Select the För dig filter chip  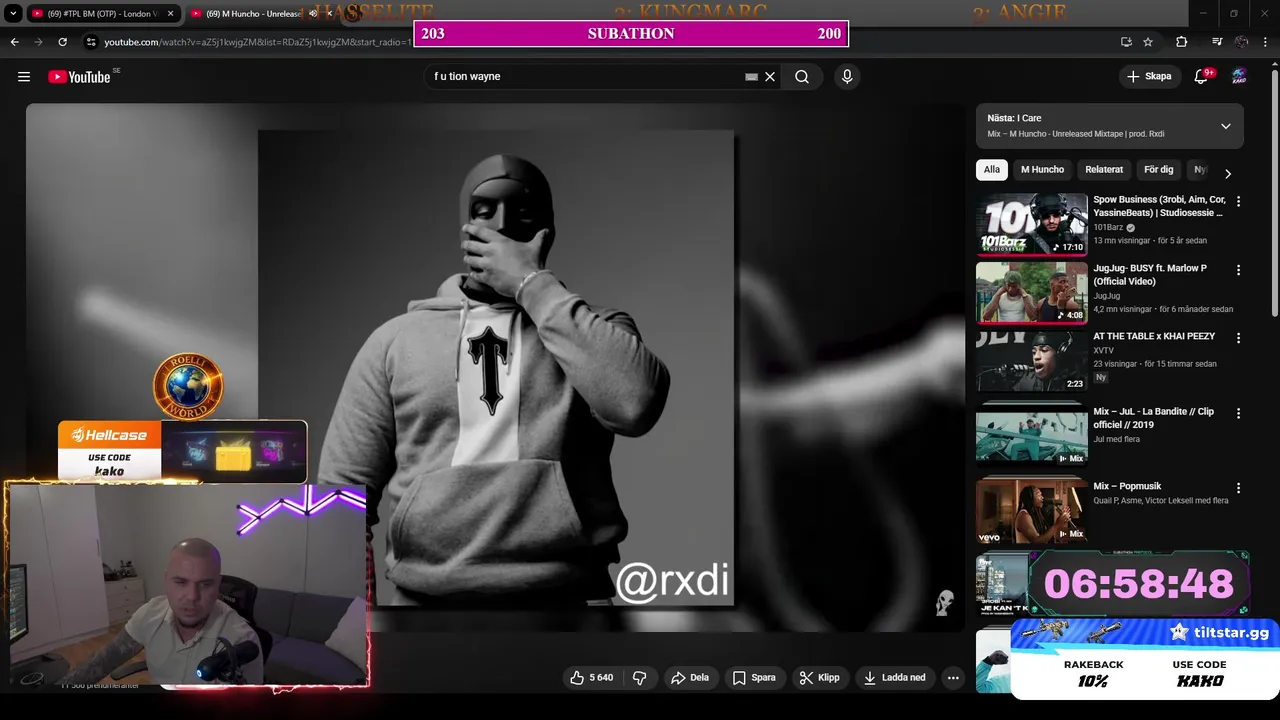pyautogui.click(x=1159, y=170)
